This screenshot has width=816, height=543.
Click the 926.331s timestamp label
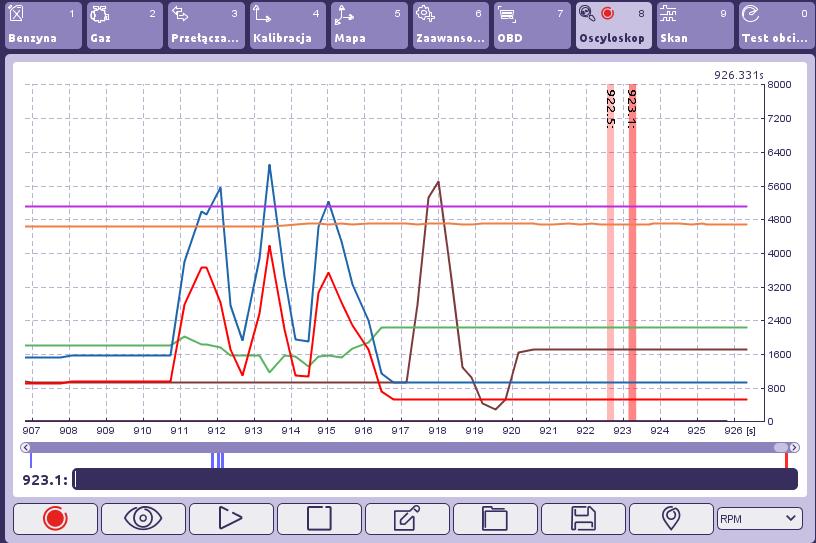tap(738, 75)
